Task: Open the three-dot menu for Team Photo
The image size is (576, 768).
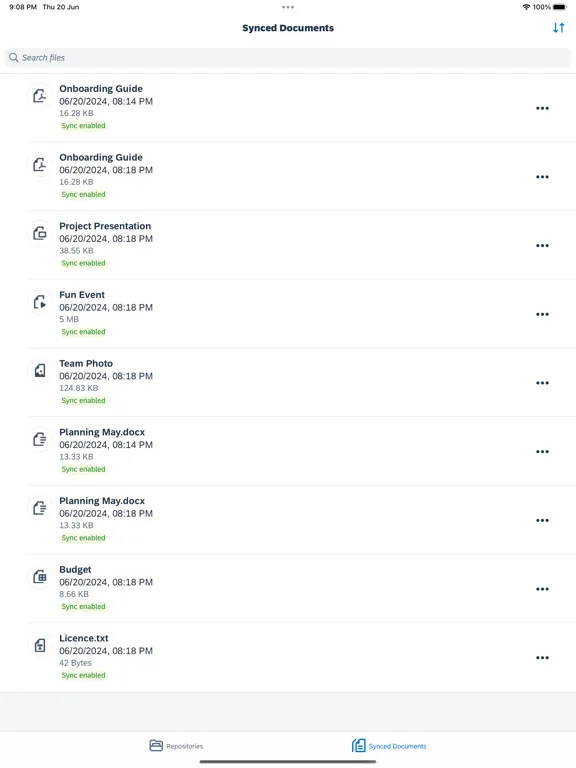Action: coord(542,383)
